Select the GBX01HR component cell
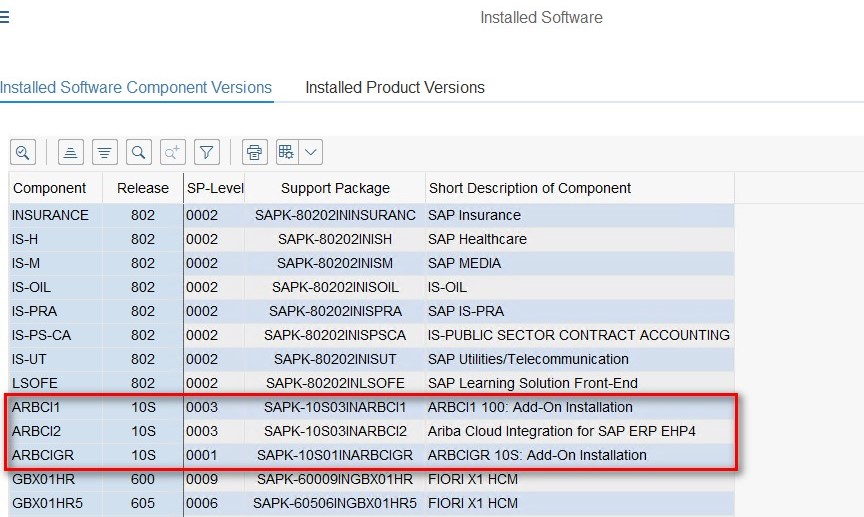 tap(56, 479)
